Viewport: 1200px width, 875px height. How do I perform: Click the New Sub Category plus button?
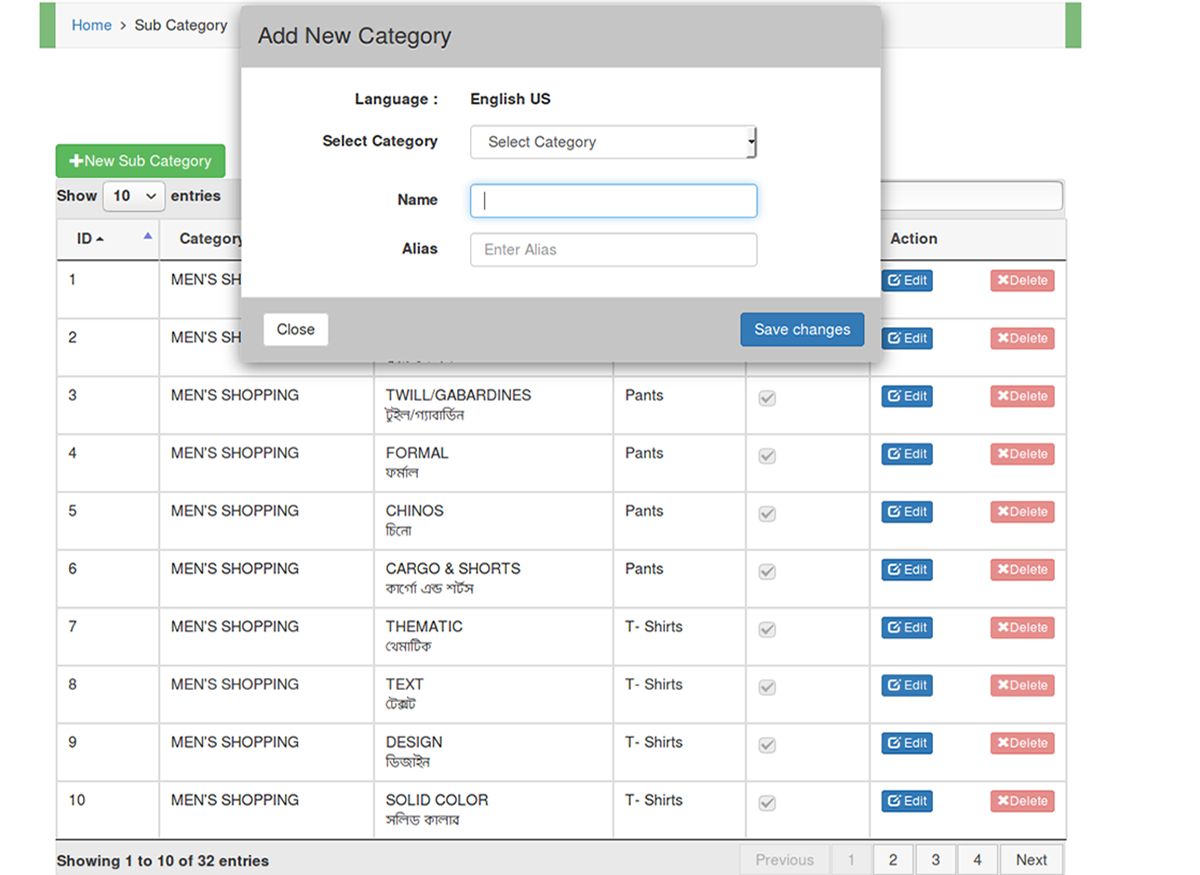point(140,161)
